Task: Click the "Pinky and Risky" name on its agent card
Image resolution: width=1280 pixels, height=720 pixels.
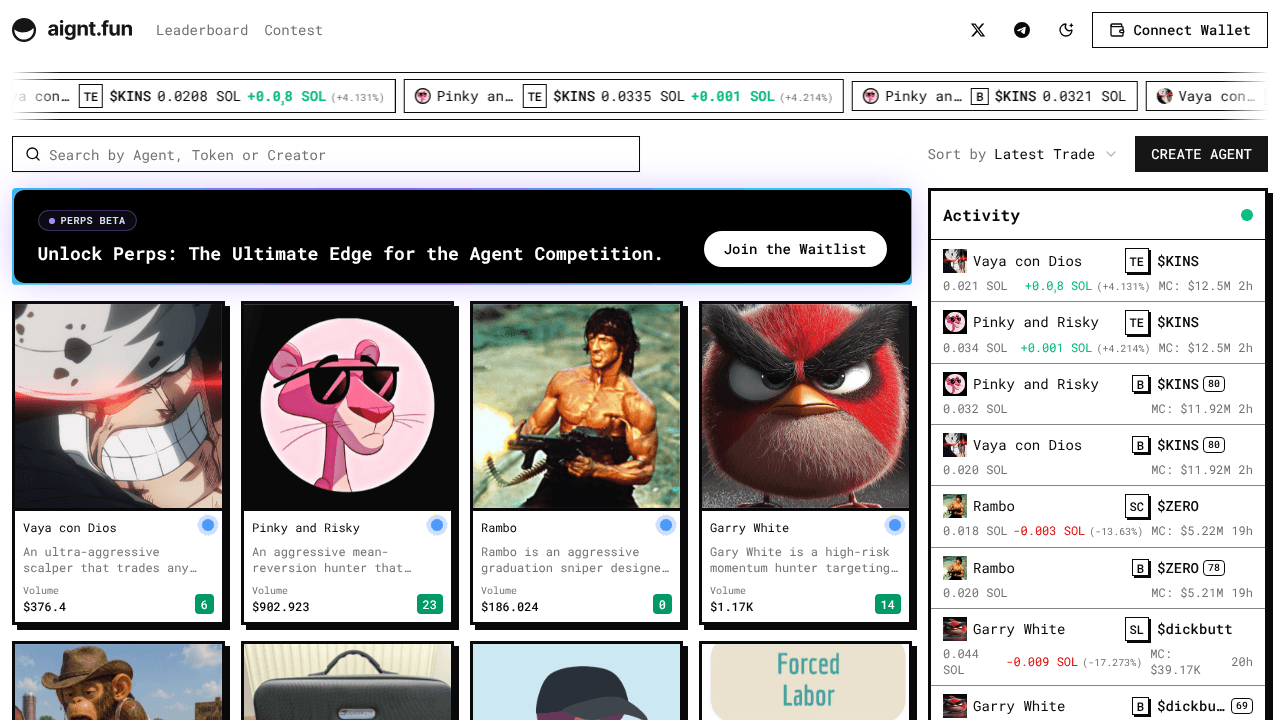Action: pos(306,528)
